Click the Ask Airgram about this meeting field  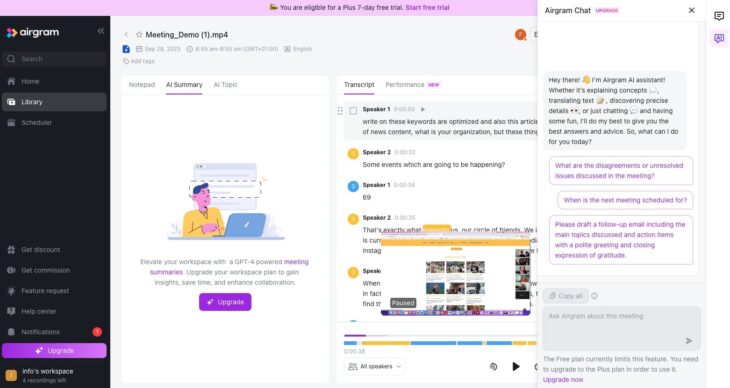tap(622, 329)
